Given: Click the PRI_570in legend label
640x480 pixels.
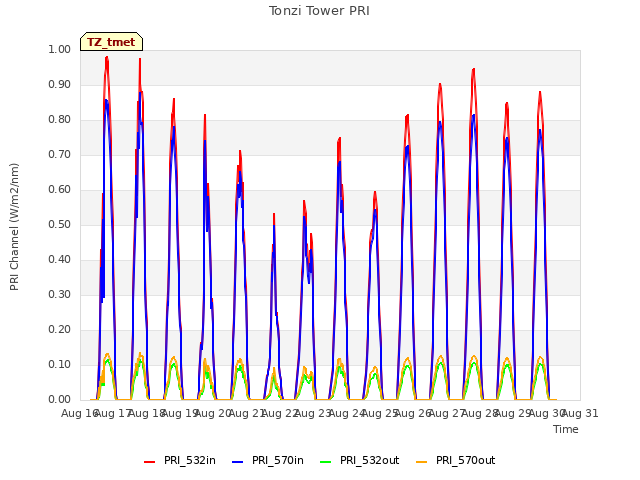Looking at the screenshot, I should pyautogui.click(x=278, y=460).
